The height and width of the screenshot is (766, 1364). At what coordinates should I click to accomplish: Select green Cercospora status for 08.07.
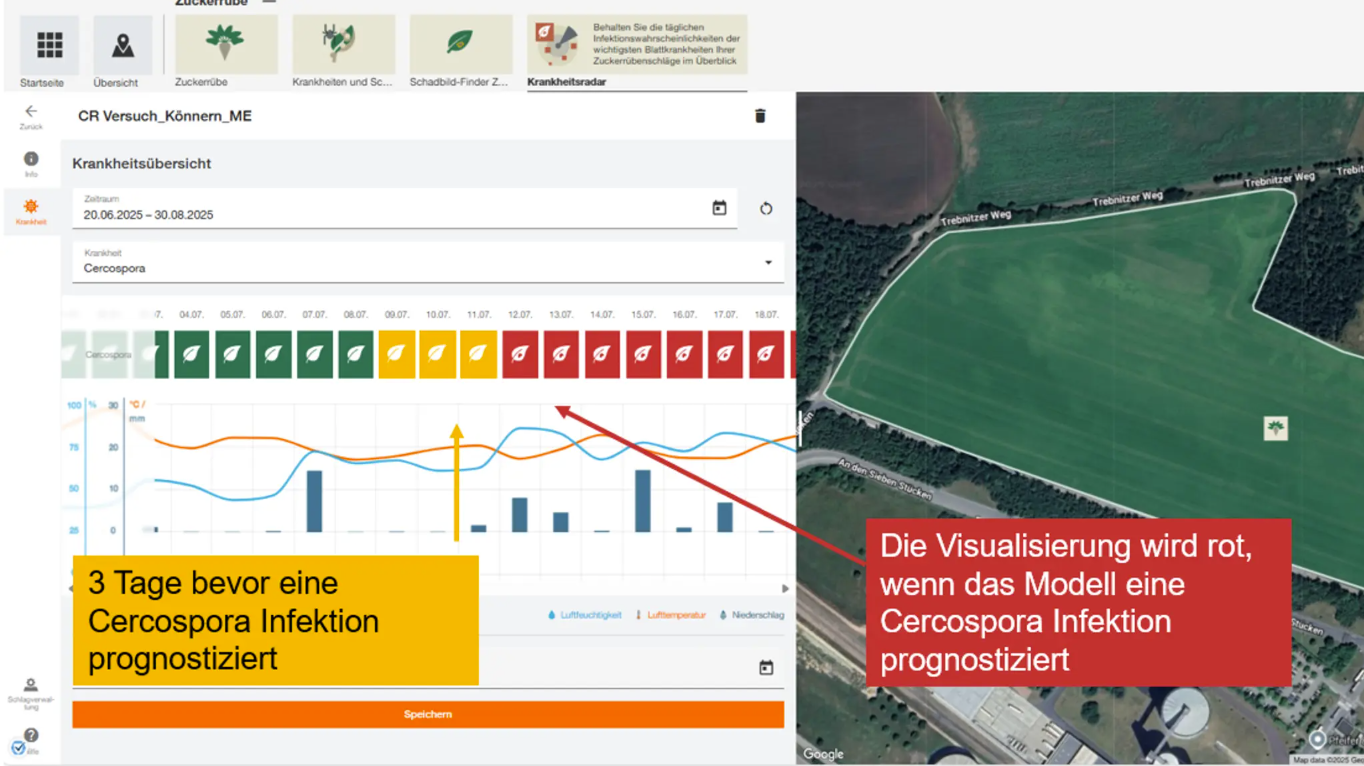coord(355,354)
